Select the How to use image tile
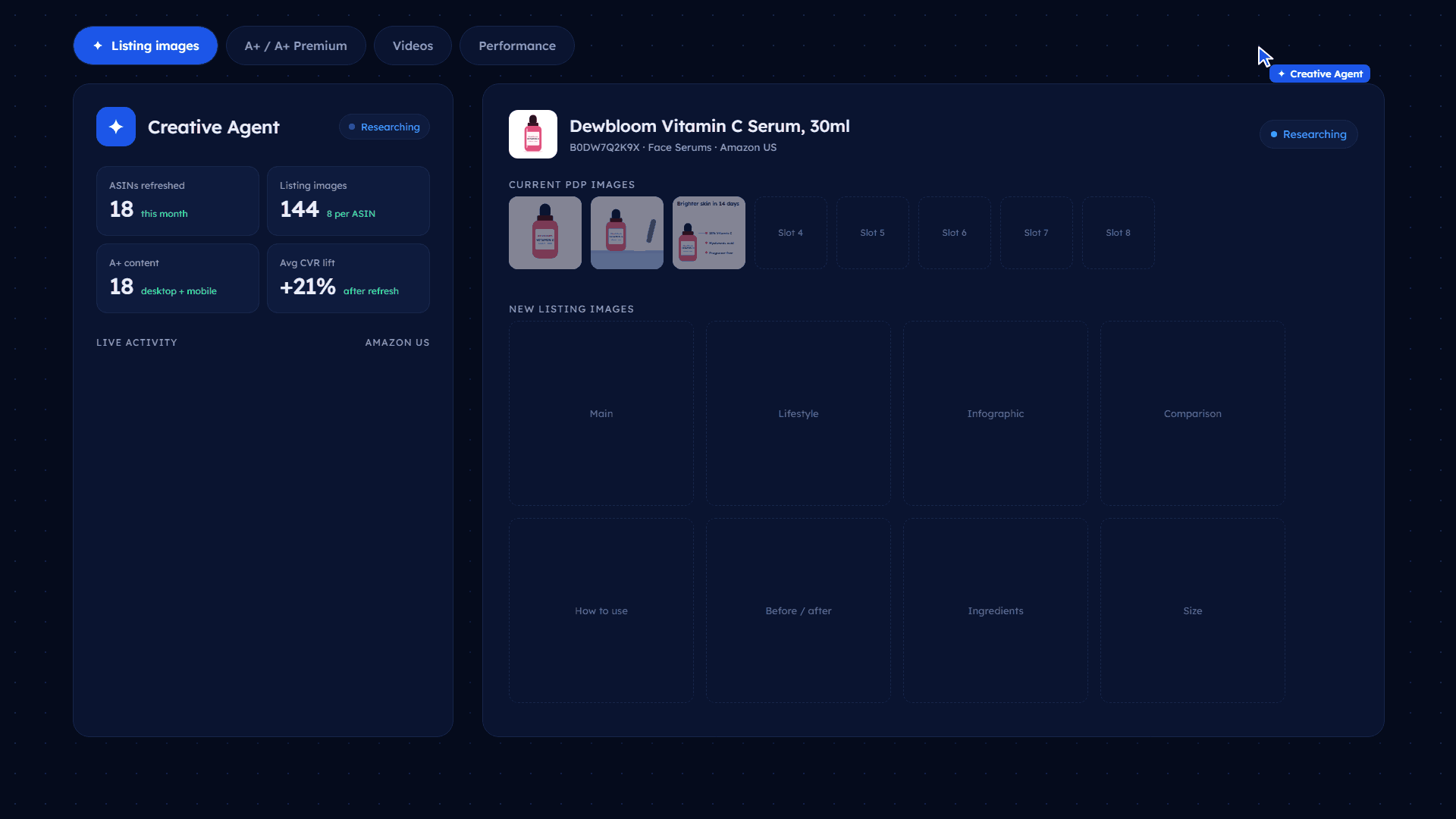Viewport: 1456px width, 819px height. pyautogui.click(x=601, y=610)
